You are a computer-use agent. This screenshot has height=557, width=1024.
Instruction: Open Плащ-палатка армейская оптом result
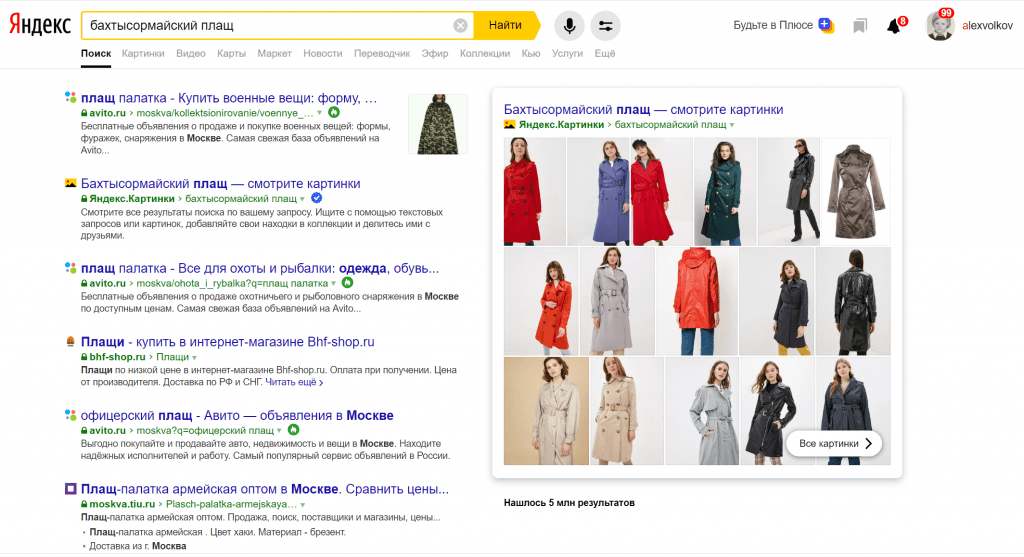click(x=264, y=489)
